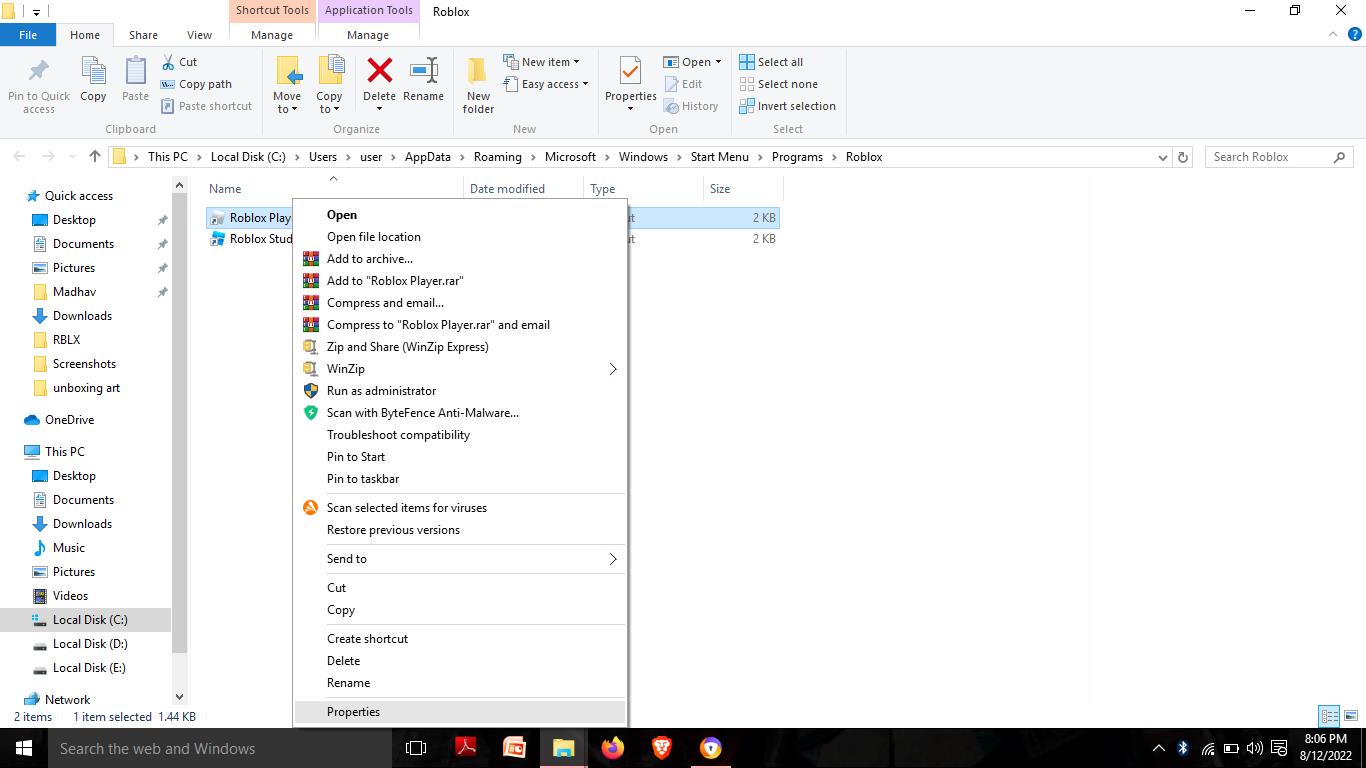Click the red Delete icon in ribbon
Screen dimensions: 1366x768
[379, 70]
